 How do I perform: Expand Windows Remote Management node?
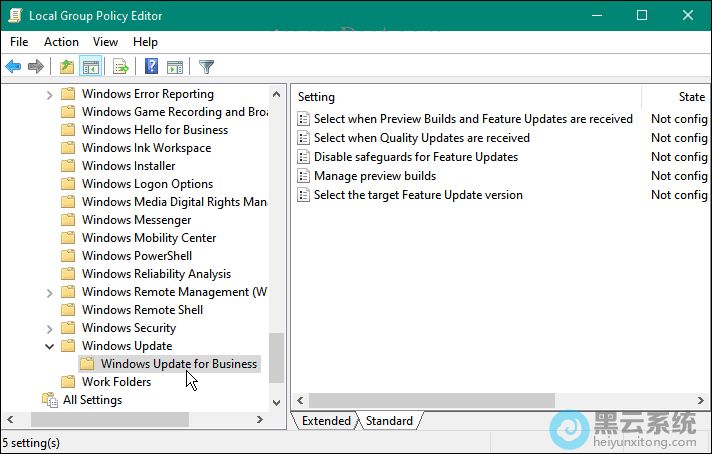[x=50, y=292]
